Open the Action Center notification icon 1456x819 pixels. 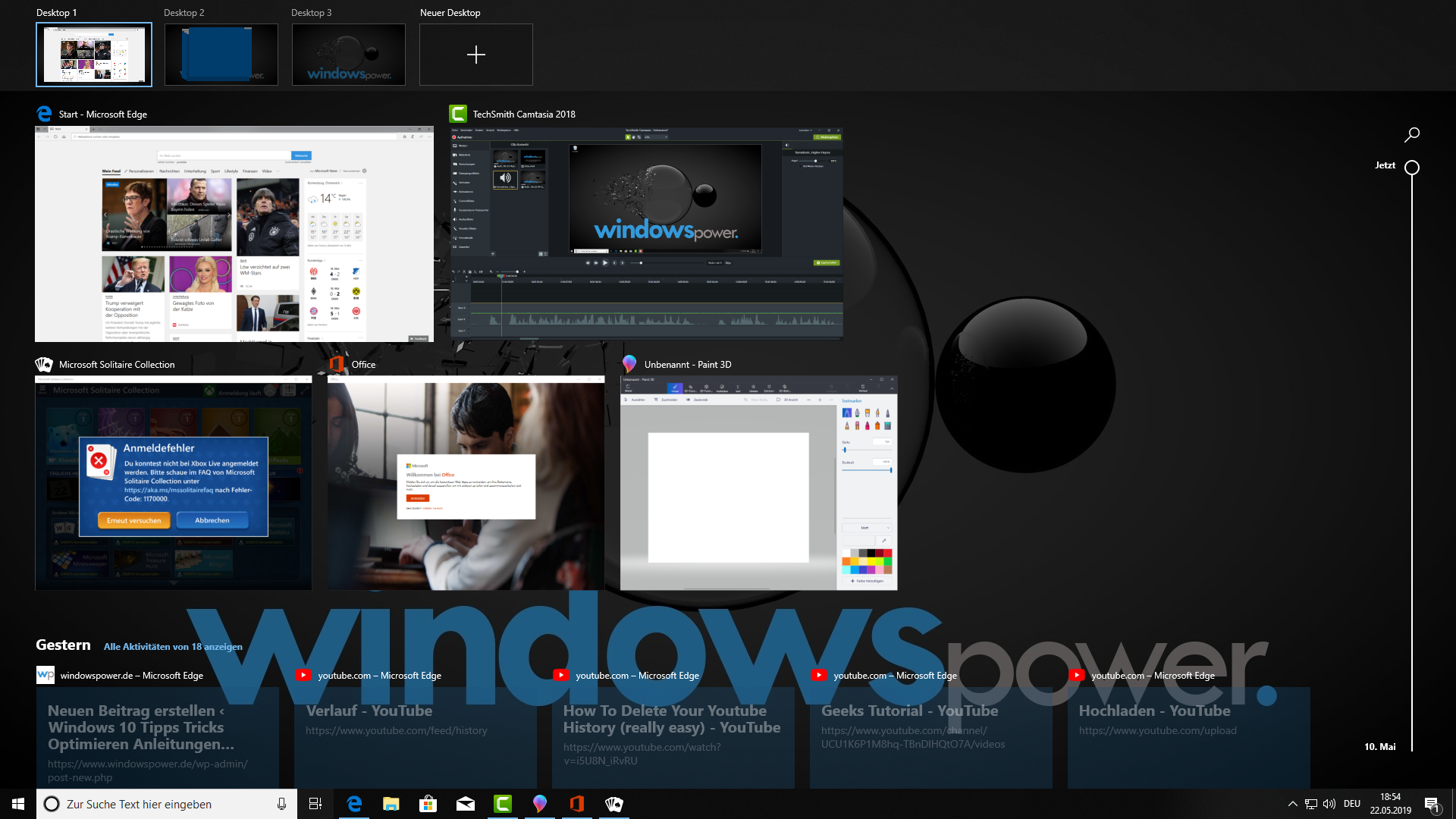1432,804
